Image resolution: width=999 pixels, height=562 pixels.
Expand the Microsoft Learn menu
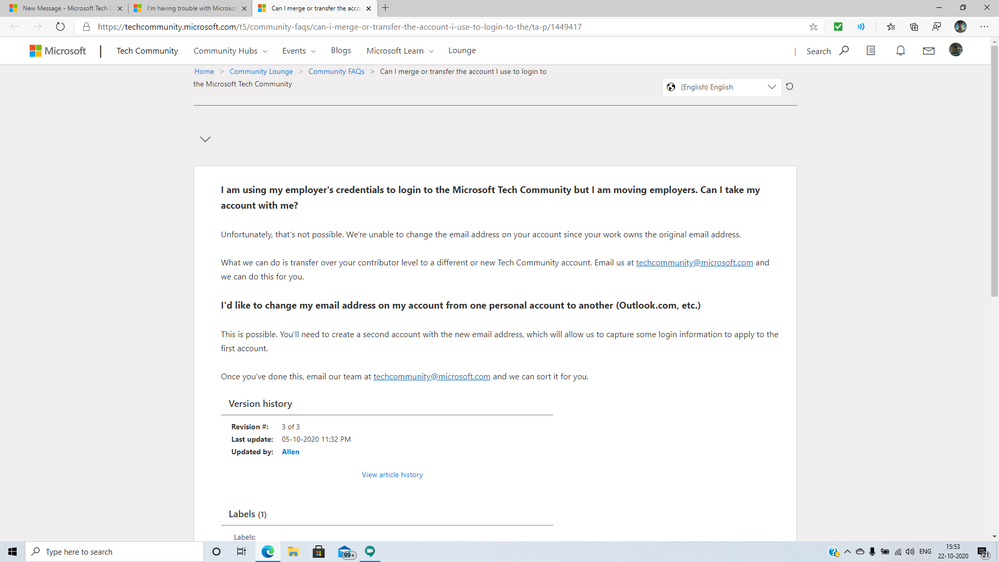click(x=399, y=51)
